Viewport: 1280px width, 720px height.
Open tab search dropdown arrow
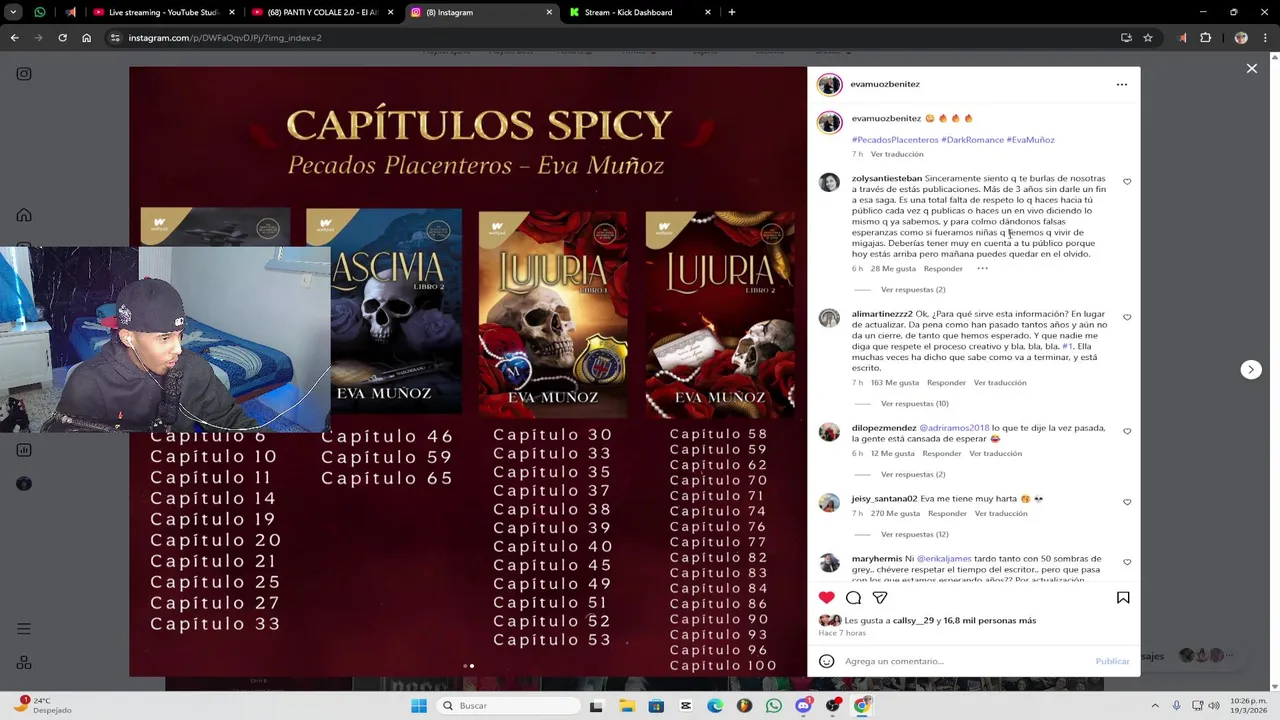pos(13,12)
